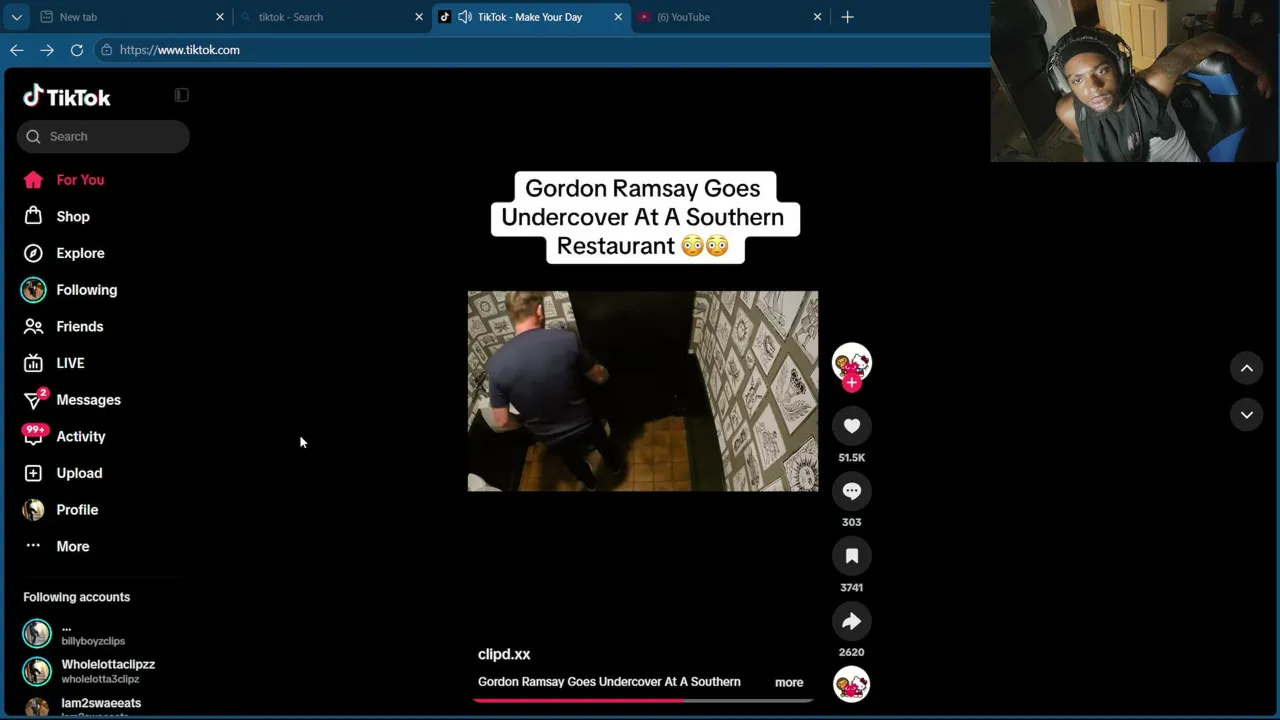The width and height of the screenshot is (1280, 720).
Task: Click the 3741 favorites count
Action: click(x=852, y=587)
